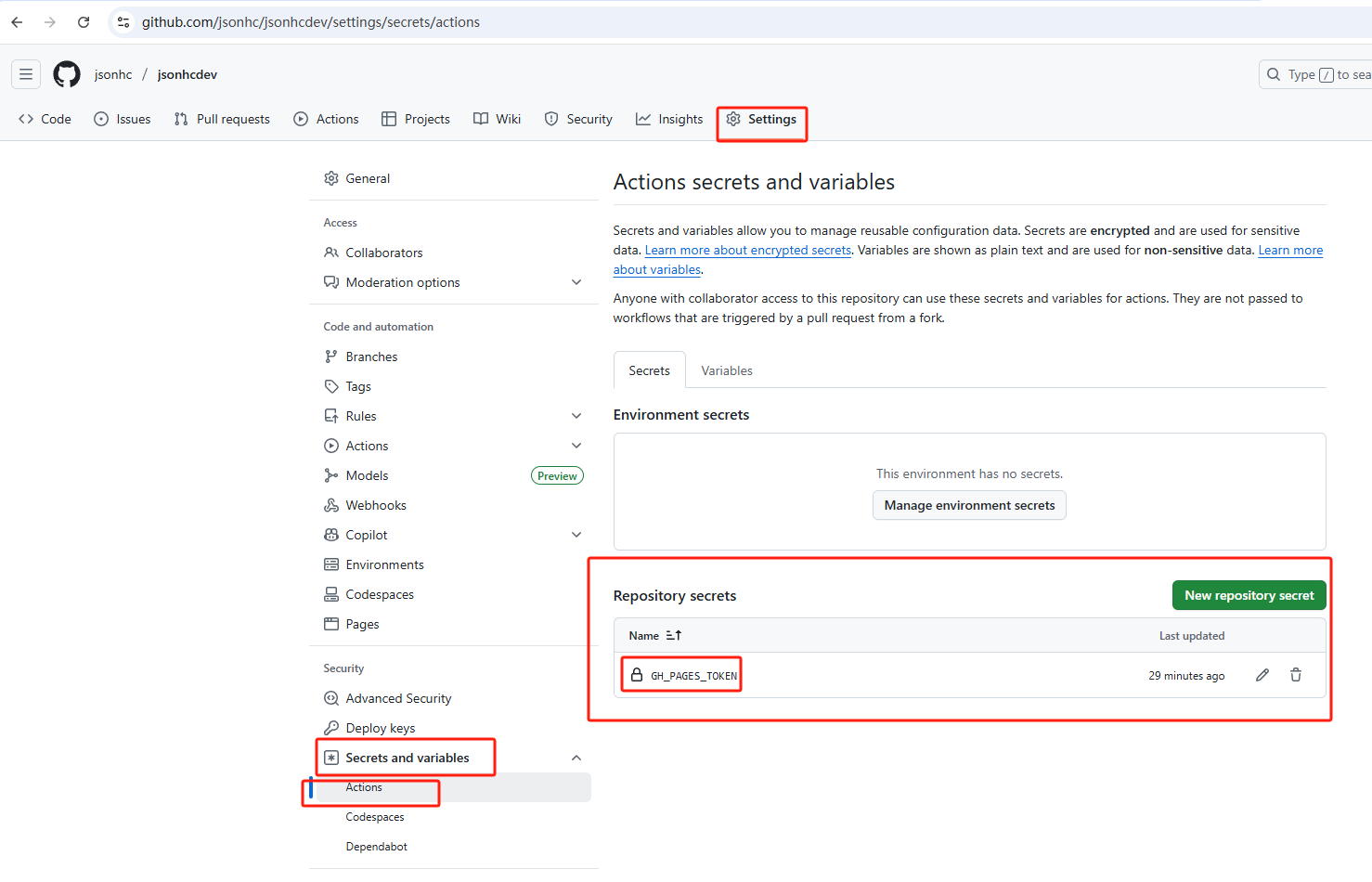Screen dimensions: 1372x882
Task: Click the Codespaces icon in sidebar
Action: (331, 594)
